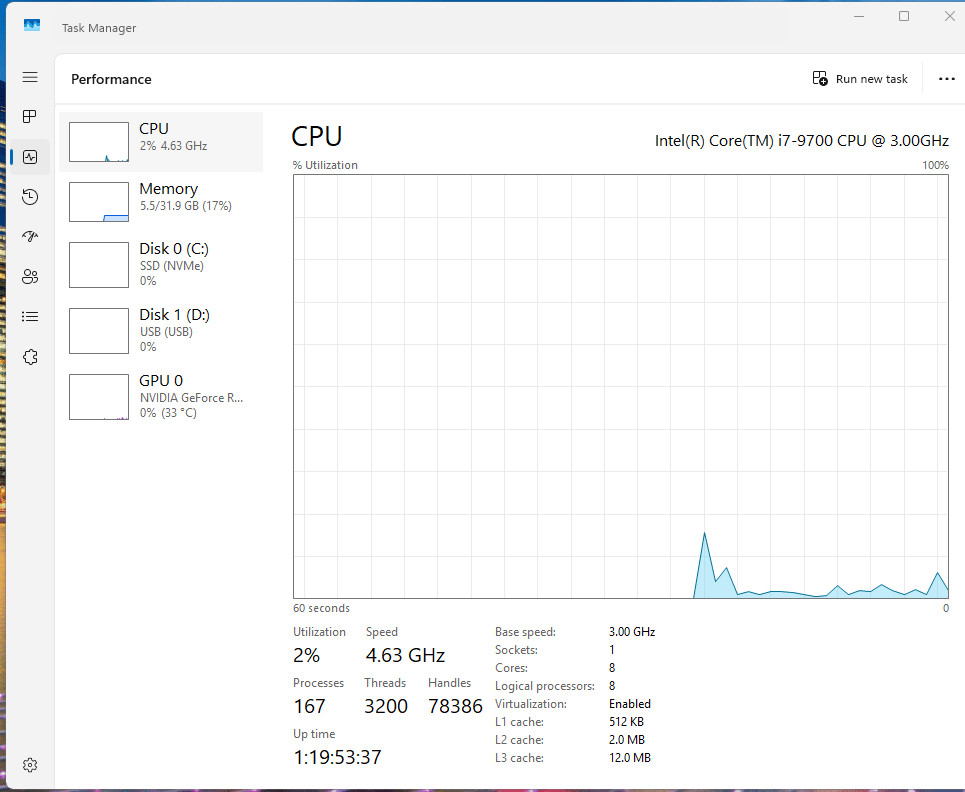Click the Performance page heading
This screenshot has height=792, width=965.
(111, 79)
